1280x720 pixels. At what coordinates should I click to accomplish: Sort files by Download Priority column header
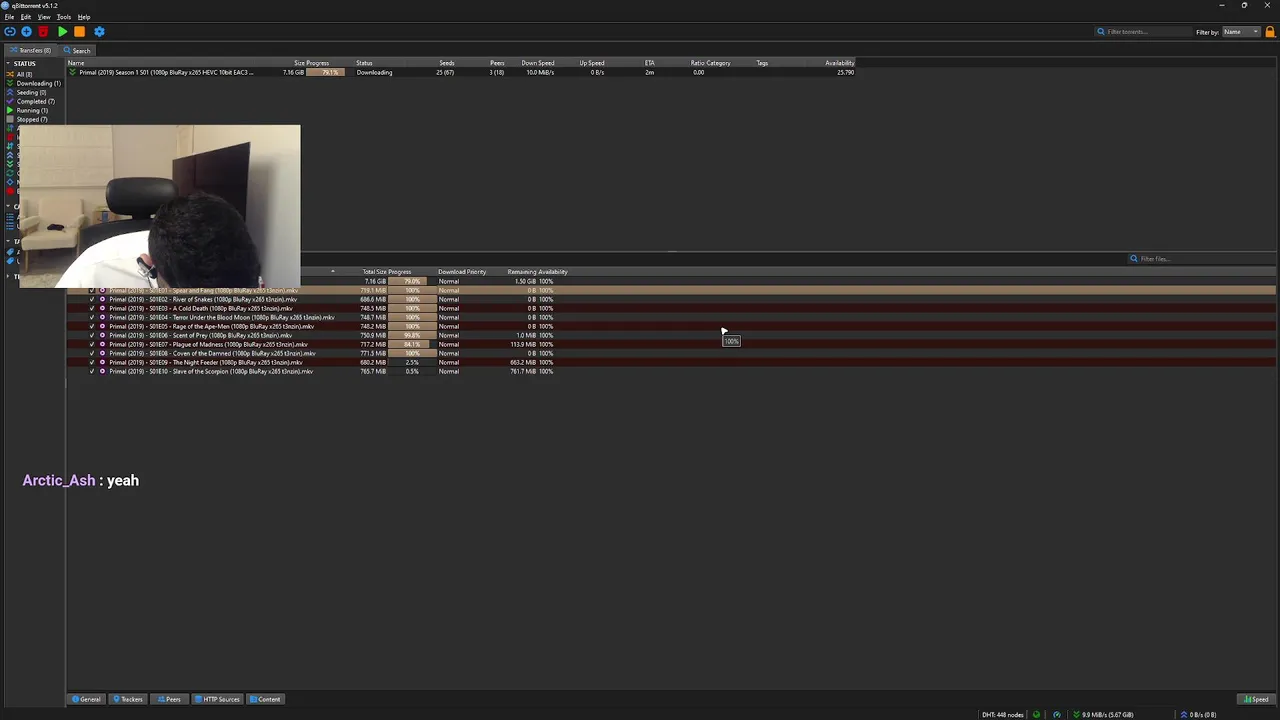[462, 272]
